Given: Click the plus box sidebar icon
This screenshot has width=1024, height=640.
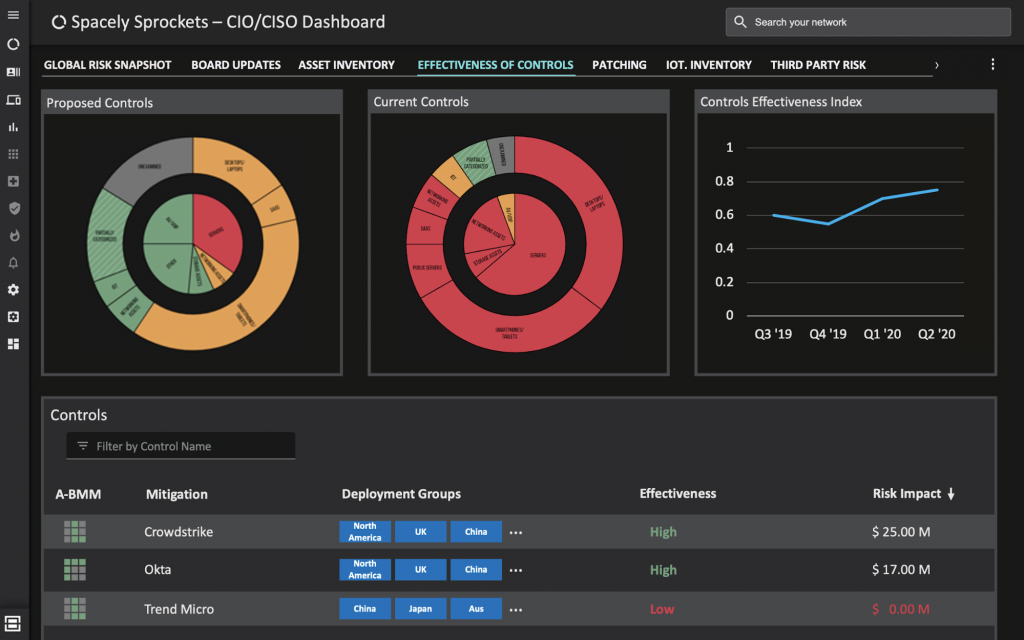Looking at the screenshot, I should click(x=13, y=182).
